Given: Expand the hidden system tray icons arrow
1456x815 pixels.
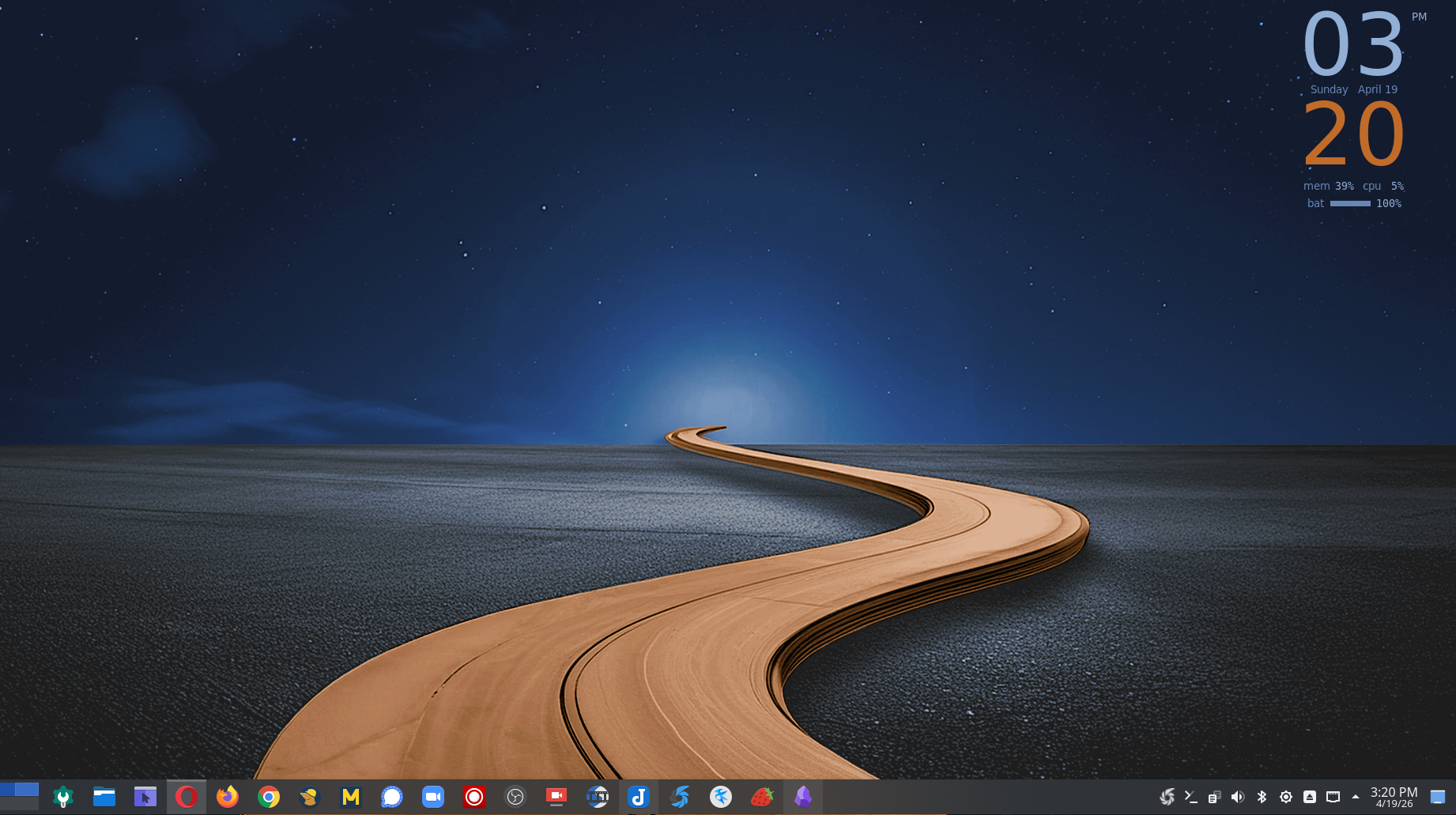Looking at the screenshot, I should click(x=1356, y=797).
